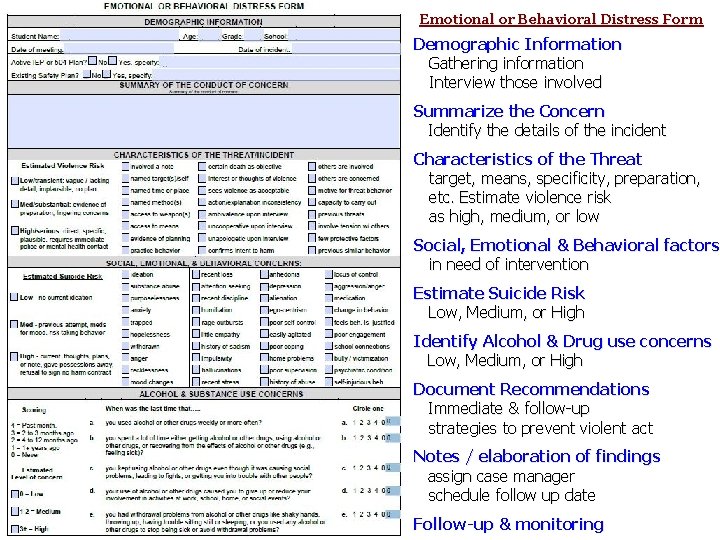
Task: Tick the 'hopelessness' checkbox
Action: [126, 334]
